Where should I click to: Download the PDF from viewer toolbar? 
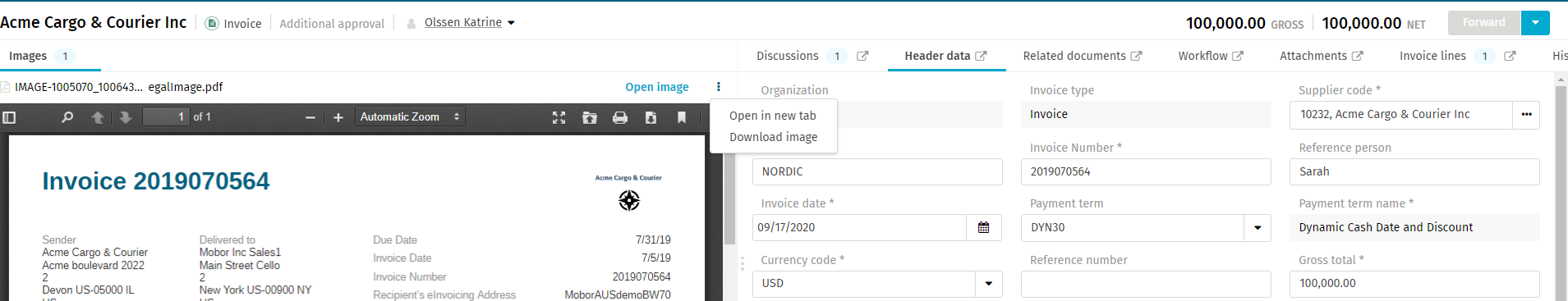[651, 117]
